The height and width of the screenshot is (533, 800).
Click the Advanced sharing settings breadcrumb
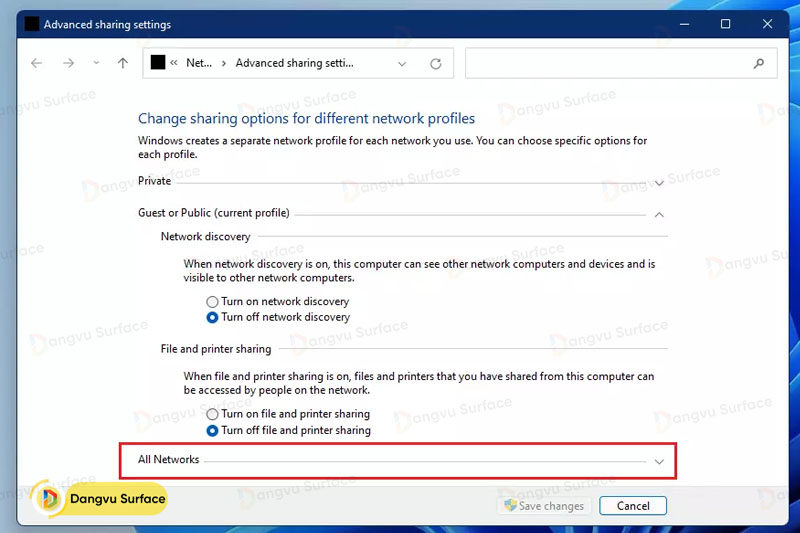coord(294,63)
